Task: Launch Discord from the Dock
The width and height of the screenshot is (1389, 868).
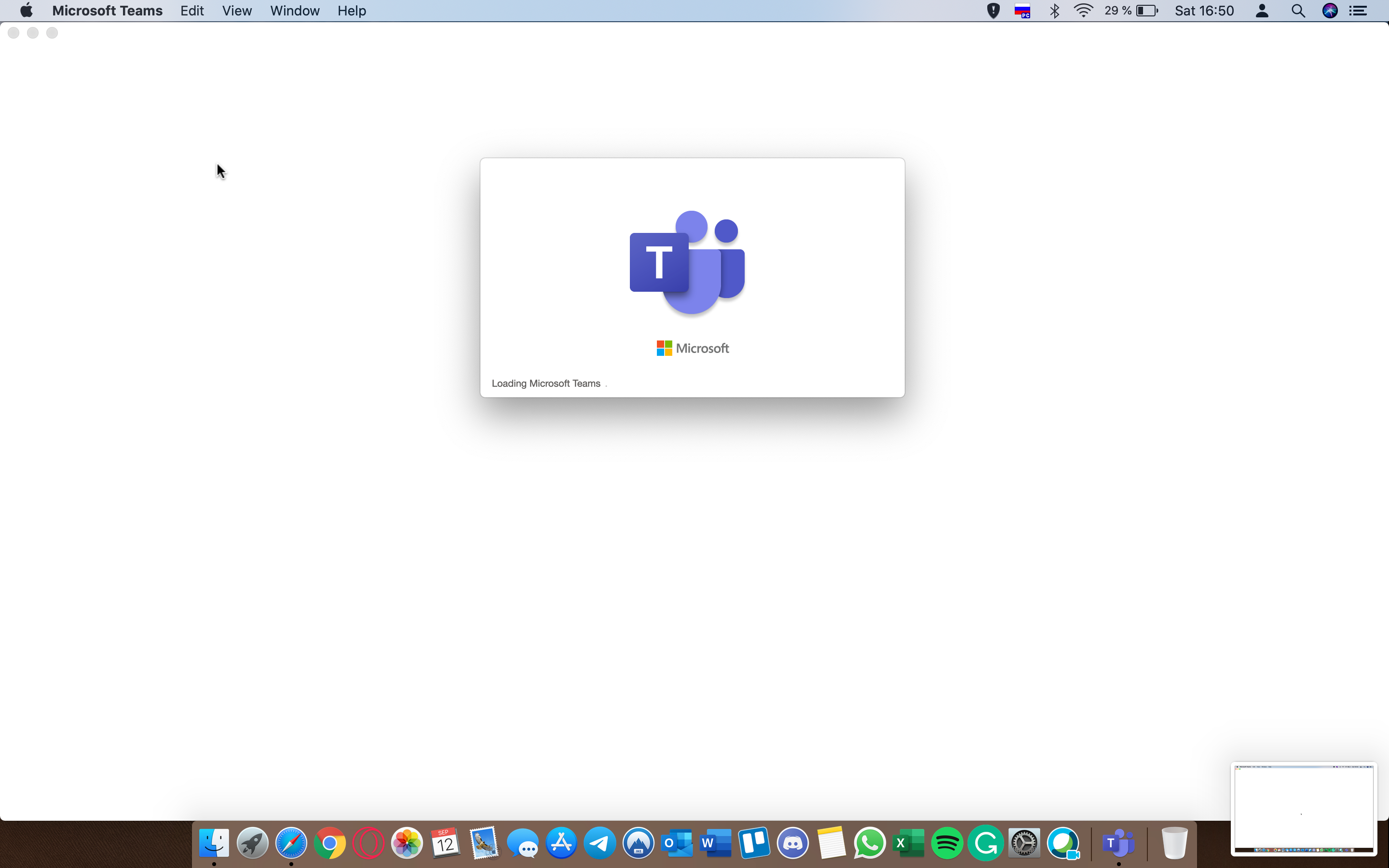Action: tap(793, 843)
